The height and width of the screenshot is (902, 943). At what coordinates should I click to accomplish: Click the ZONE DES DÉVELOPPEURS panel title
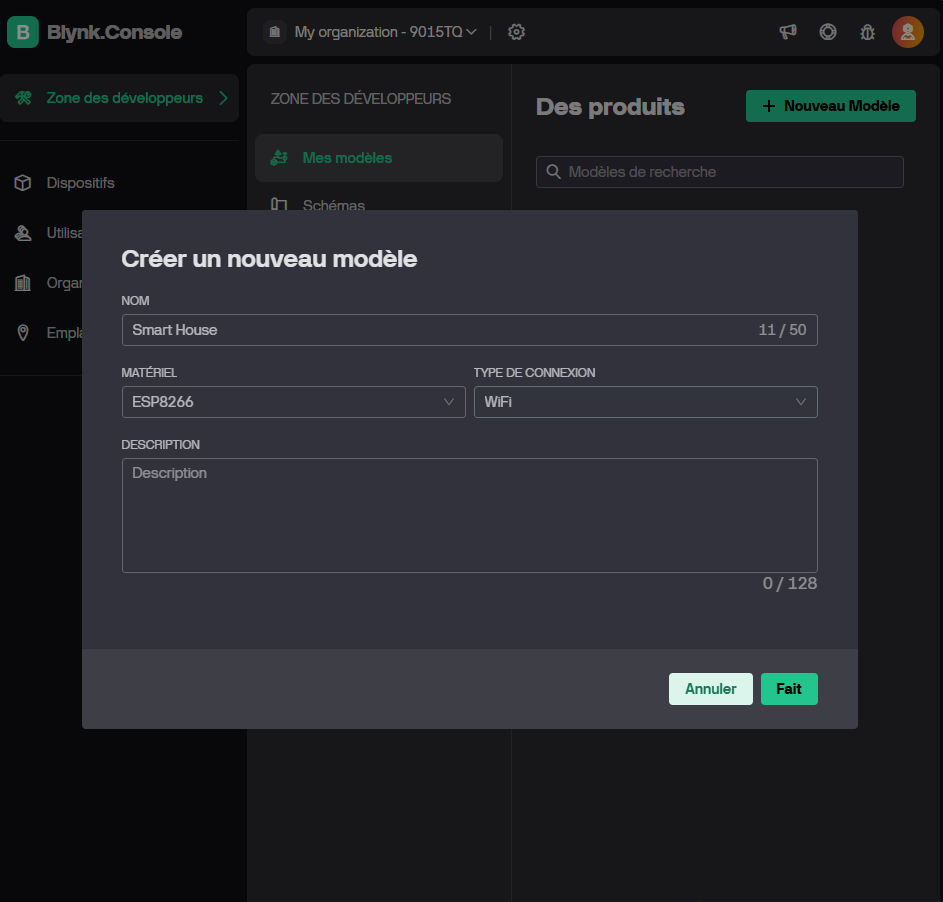pos(360,99)
